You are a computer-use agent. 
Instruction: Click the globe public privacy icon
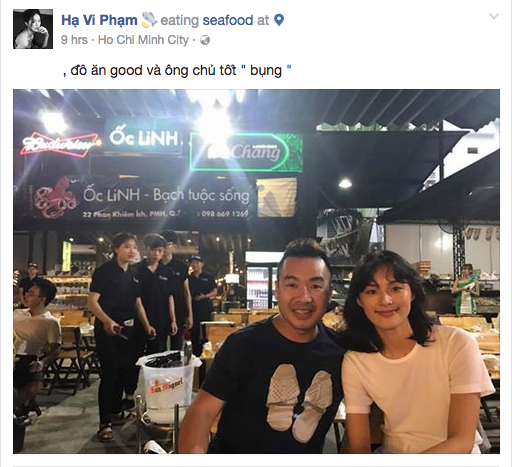click(205, 40)
